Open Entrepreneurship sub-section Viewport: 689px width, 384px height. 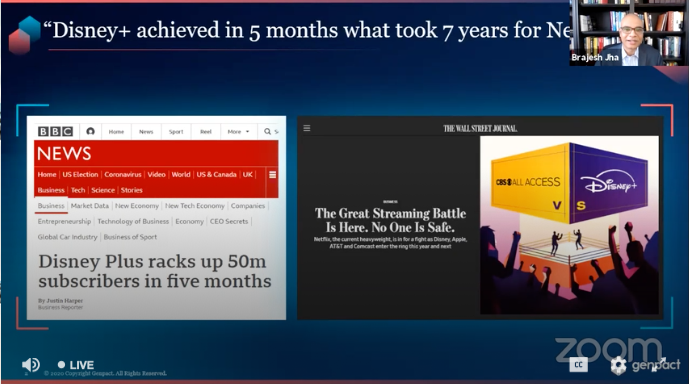(64, 221)
